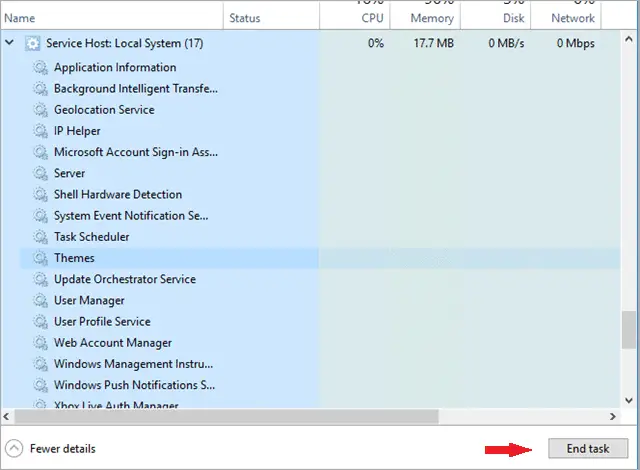Click the System Event Notification service icon
This screenshot has width=640, height=470.
click(x=40, y=216)
